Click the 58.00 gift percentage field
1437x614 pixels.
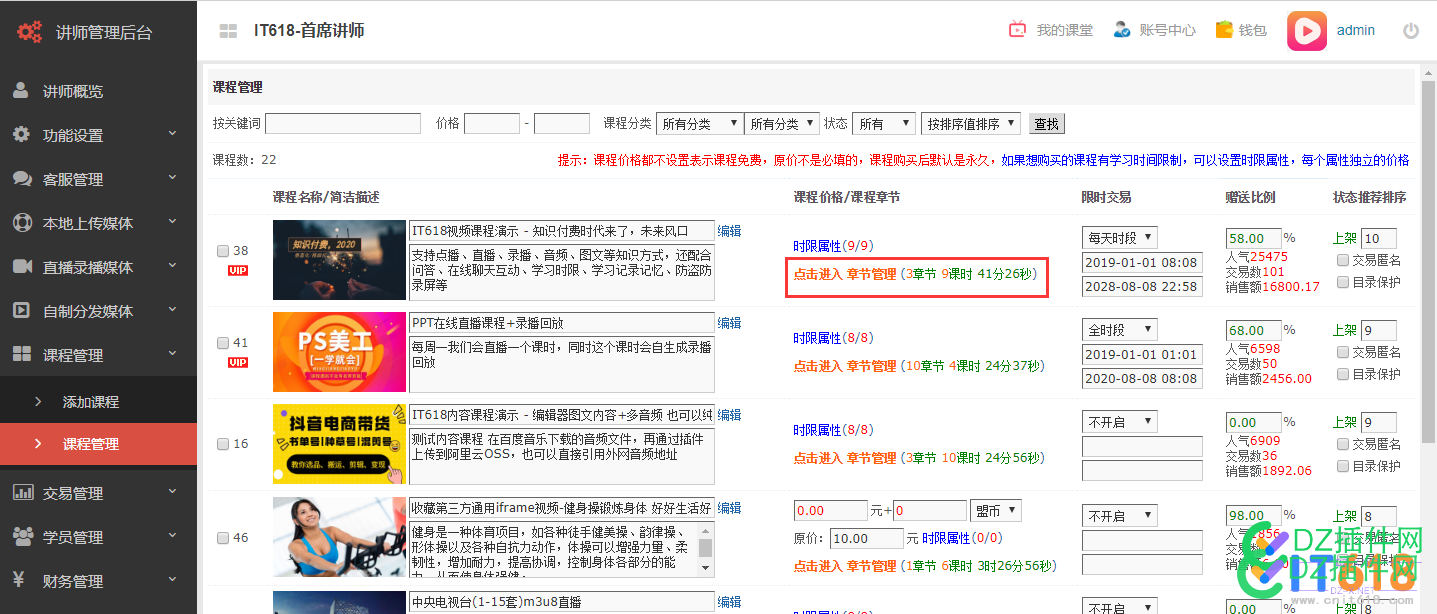(x=1253, y=237)
